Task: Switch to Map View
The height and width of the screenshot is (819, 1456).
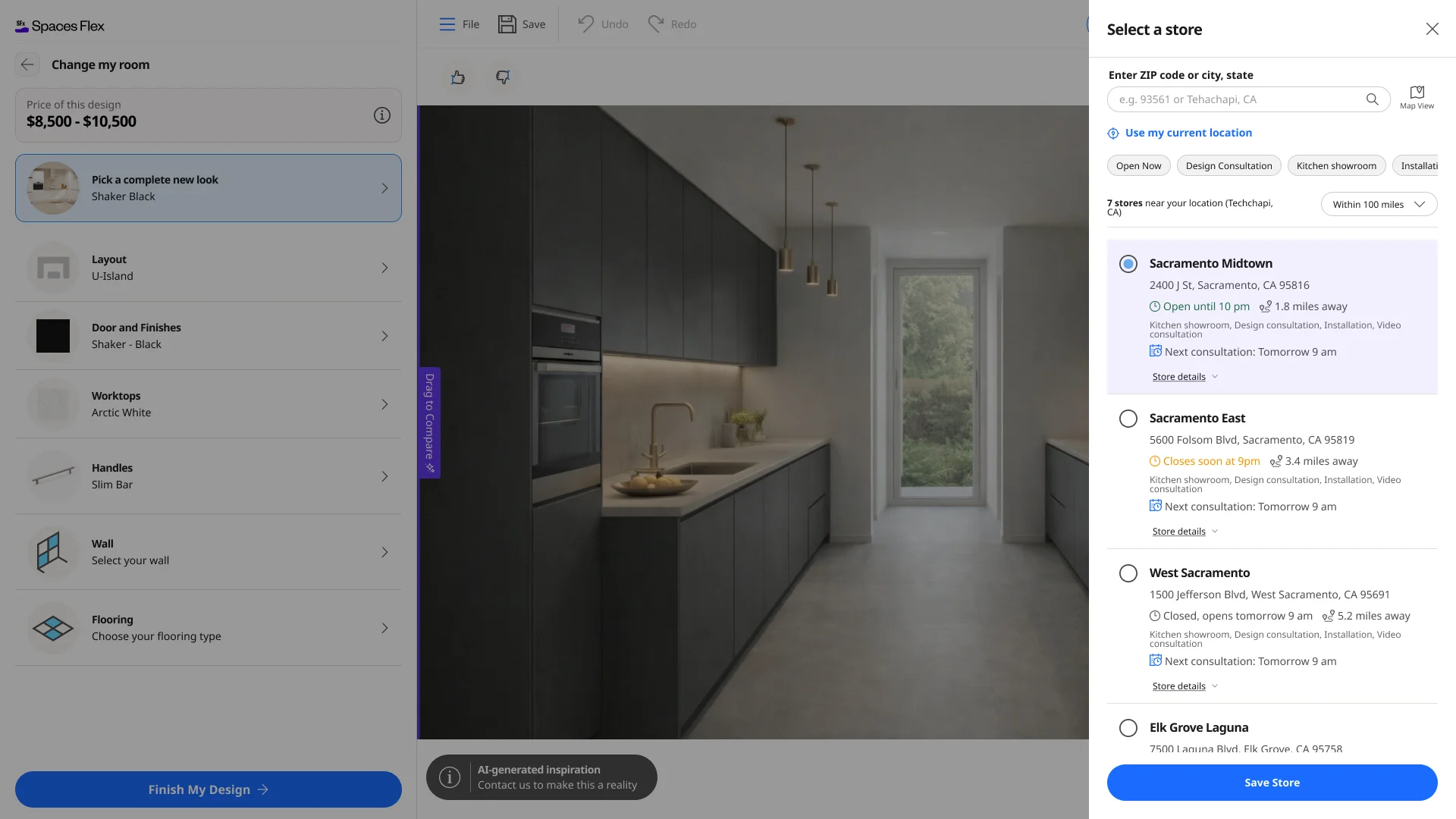Action: [x=1417, y=98]
